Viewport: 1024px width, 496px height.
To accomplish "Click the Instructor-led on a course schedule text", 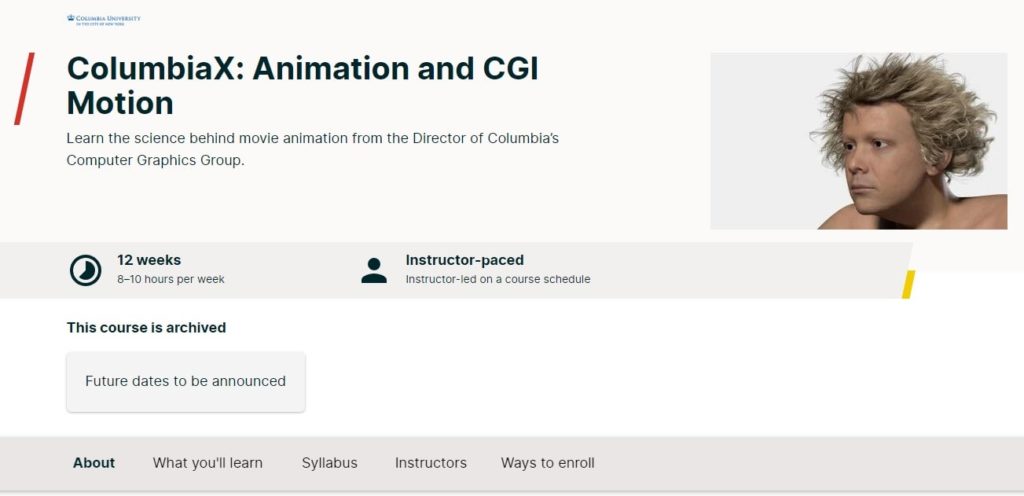I will click(497, 280).
